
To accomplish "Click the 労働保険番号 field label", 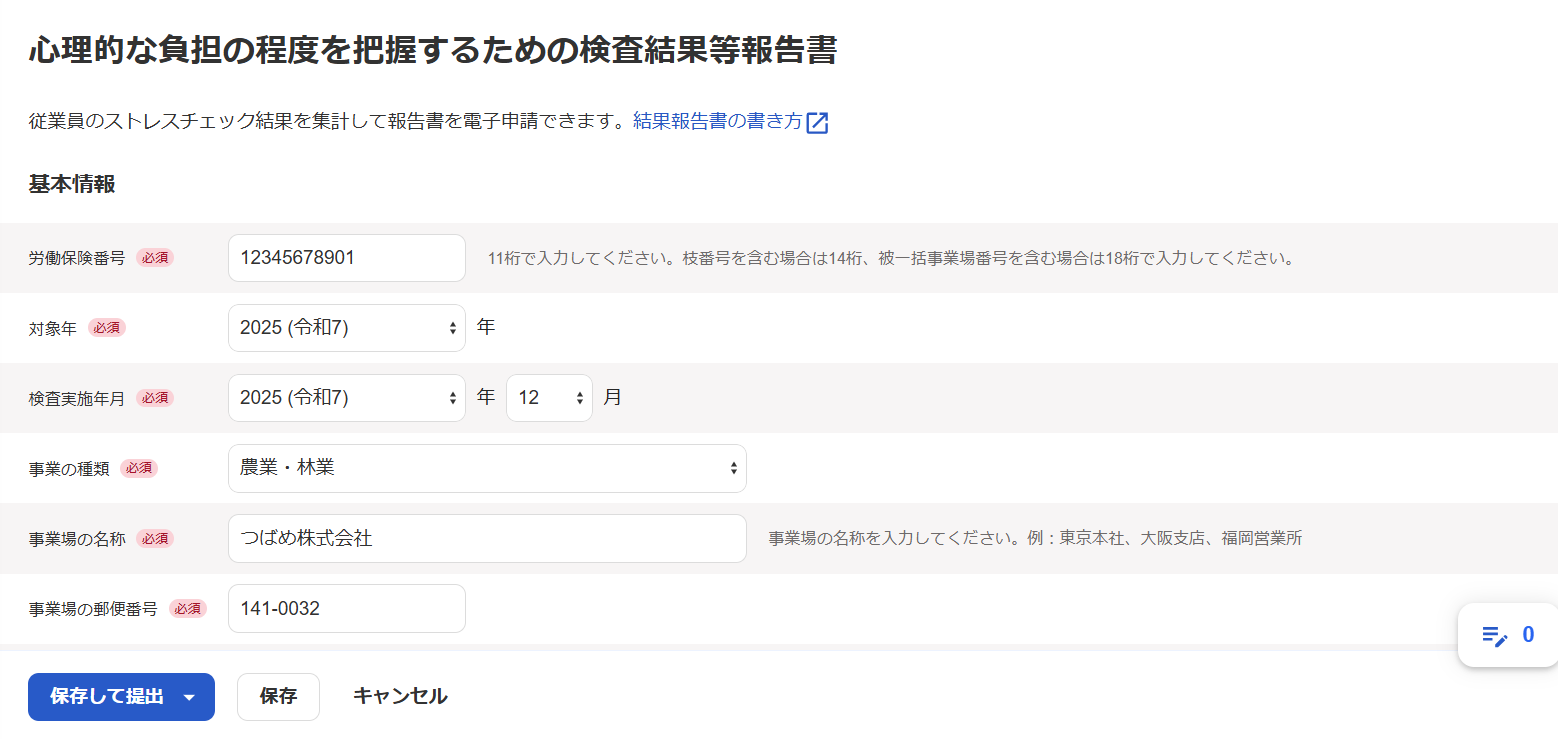I will (x=77, y=258).
